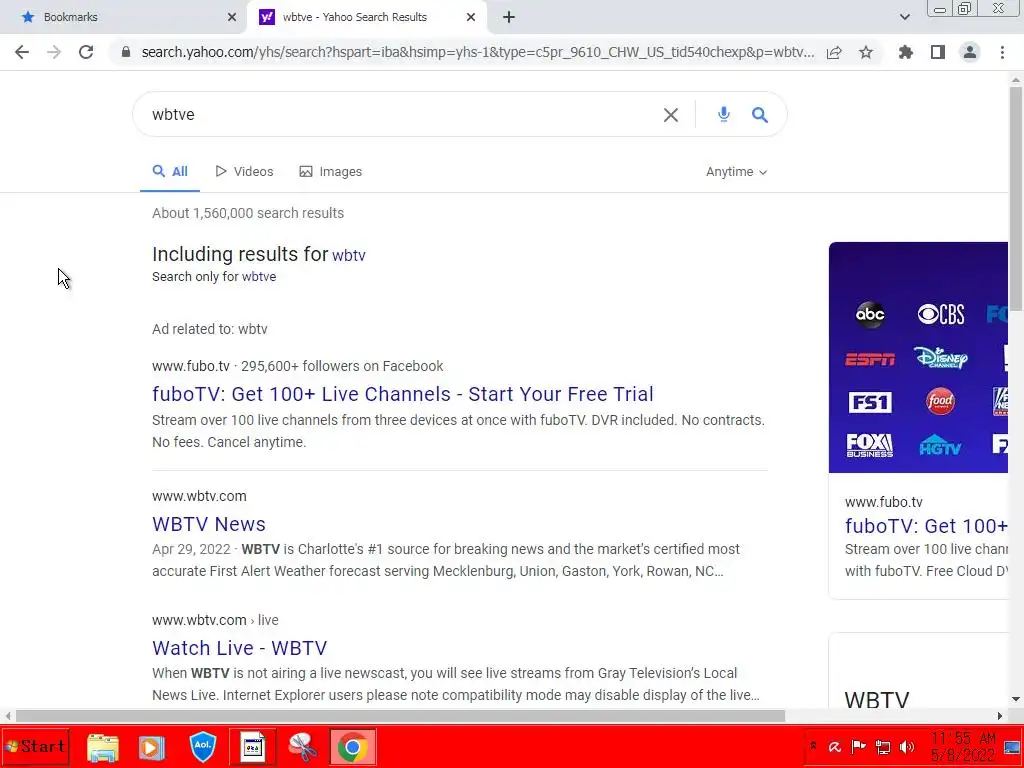Click the www.wbtv.com URL text
This screenshot has height=768, width=1024.
click(199, 496)
